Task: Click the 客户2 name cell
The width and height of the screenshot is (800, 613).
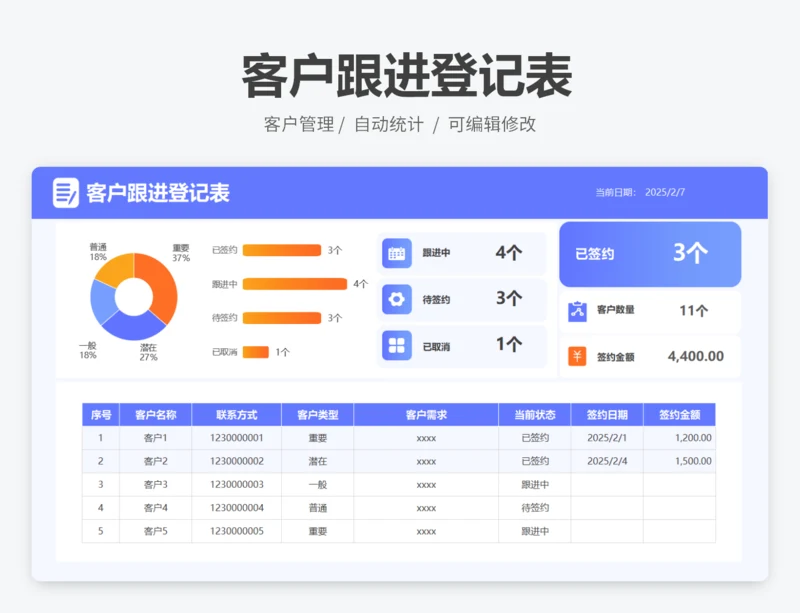Action: (156, 461)
